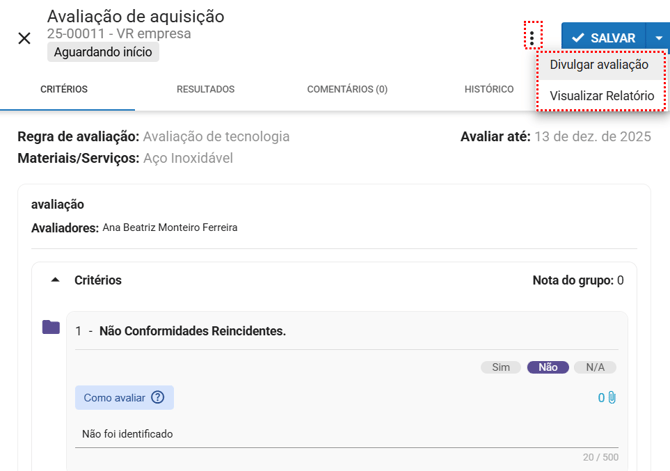Choose Visualizar Relatório from menu
Viewport: 670px width, 471px height.
tap(601, 96)
